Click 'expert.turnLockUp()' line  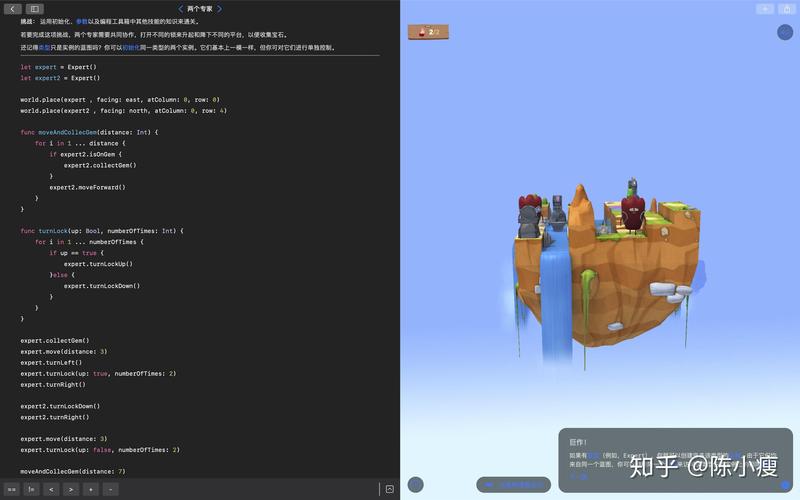(98, 264)
